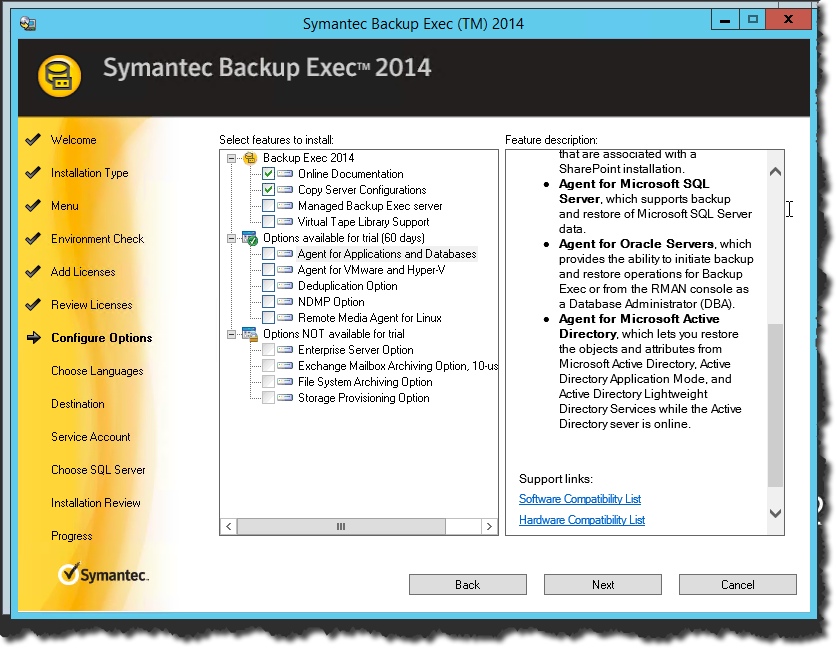Click the feature list scroll-left arrow

point(228,527)
